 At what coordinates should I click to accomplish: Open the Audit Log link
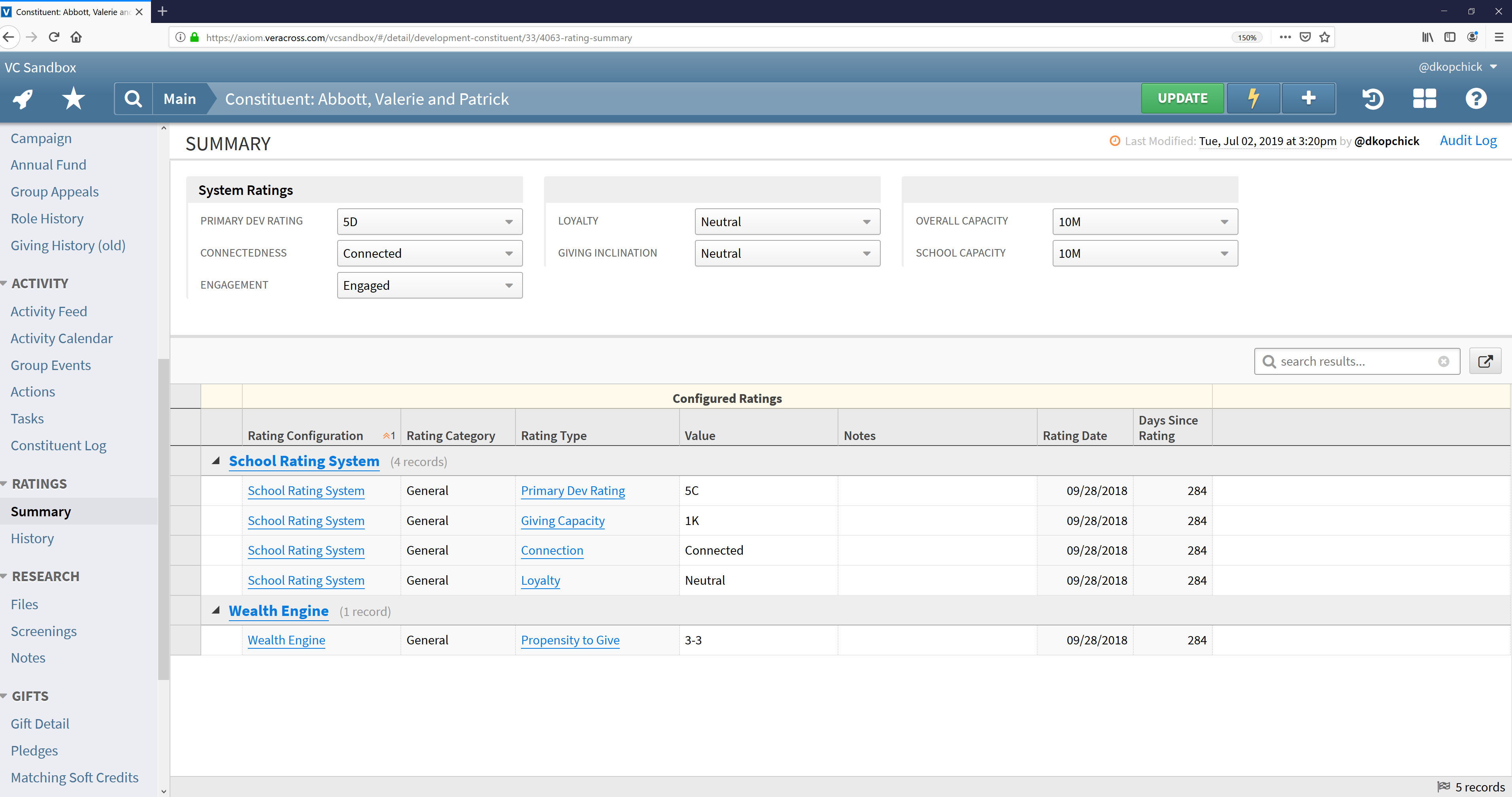[1467, 141]
